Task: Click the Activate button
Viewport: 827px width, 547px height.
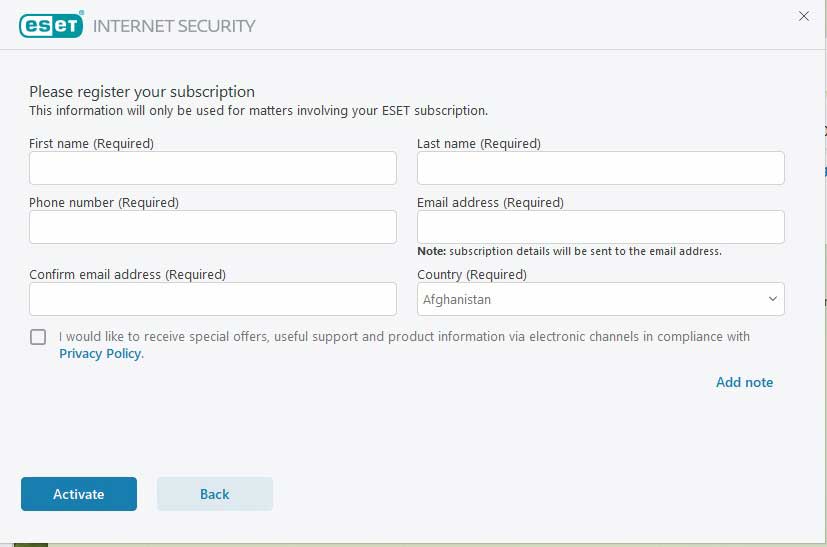Action: point(79,494)
